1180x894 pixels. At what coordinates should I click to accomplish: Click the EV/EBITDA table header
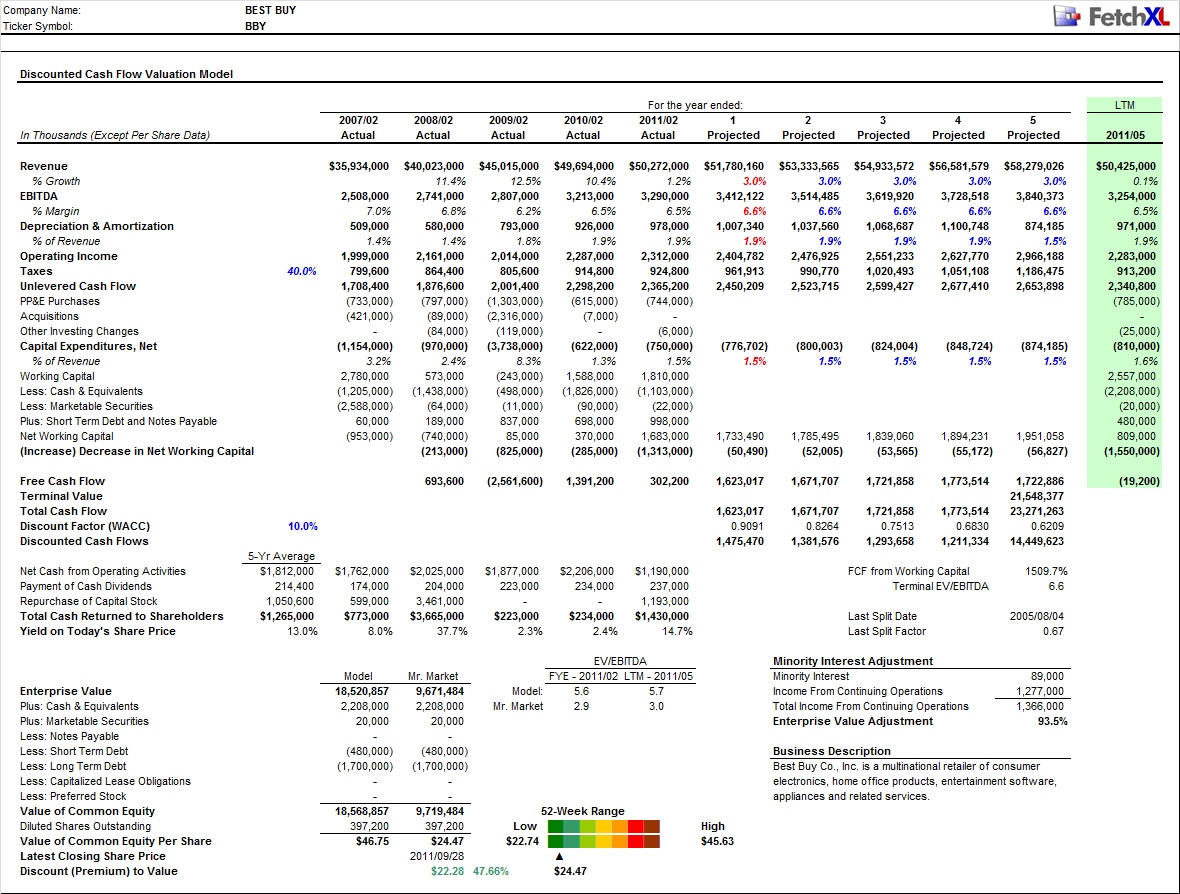[x=620, y=661]
